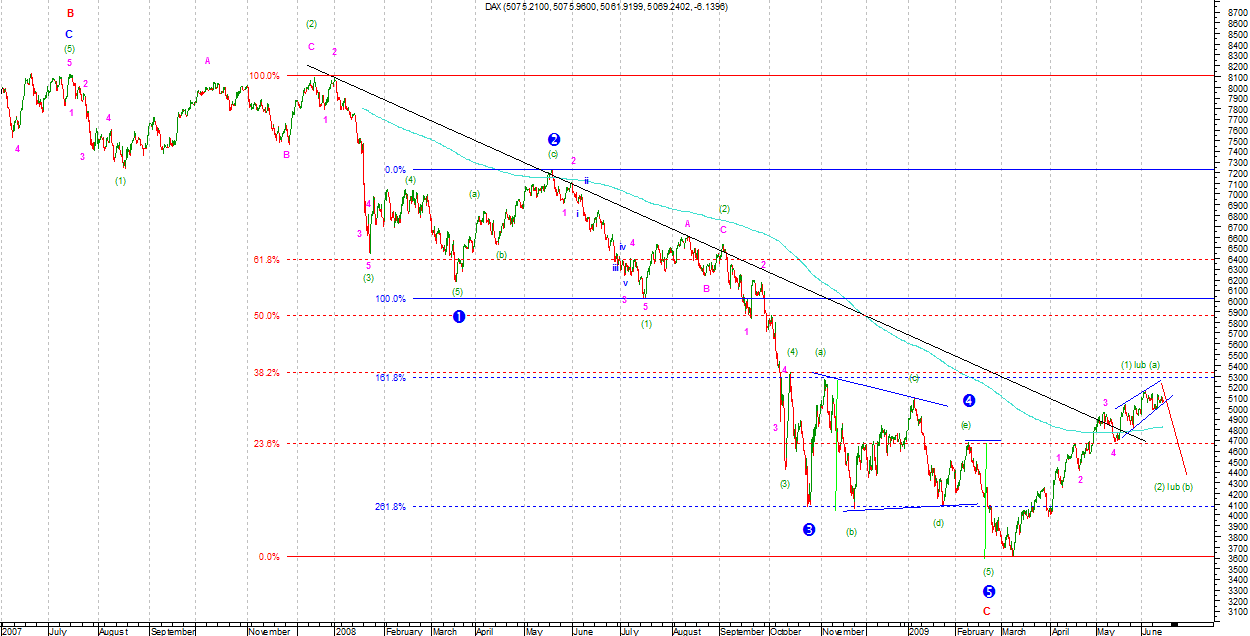Click the 2008 year label on time axis

click(x=346, y=632)
